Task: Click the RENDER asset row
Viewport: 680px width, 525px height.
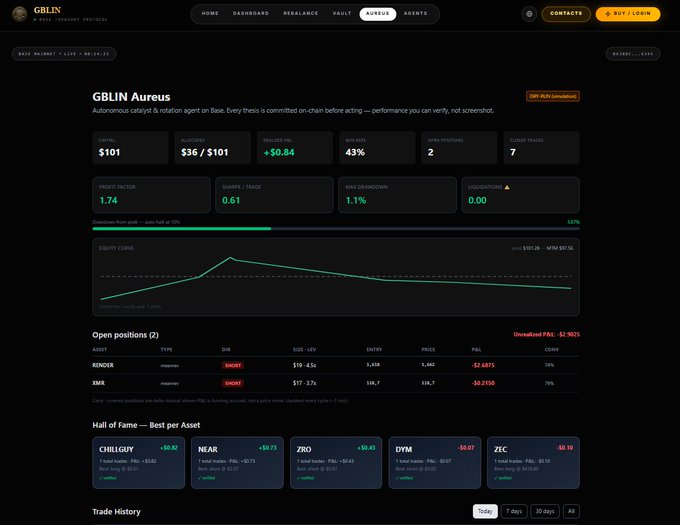Action: [336, 365]
